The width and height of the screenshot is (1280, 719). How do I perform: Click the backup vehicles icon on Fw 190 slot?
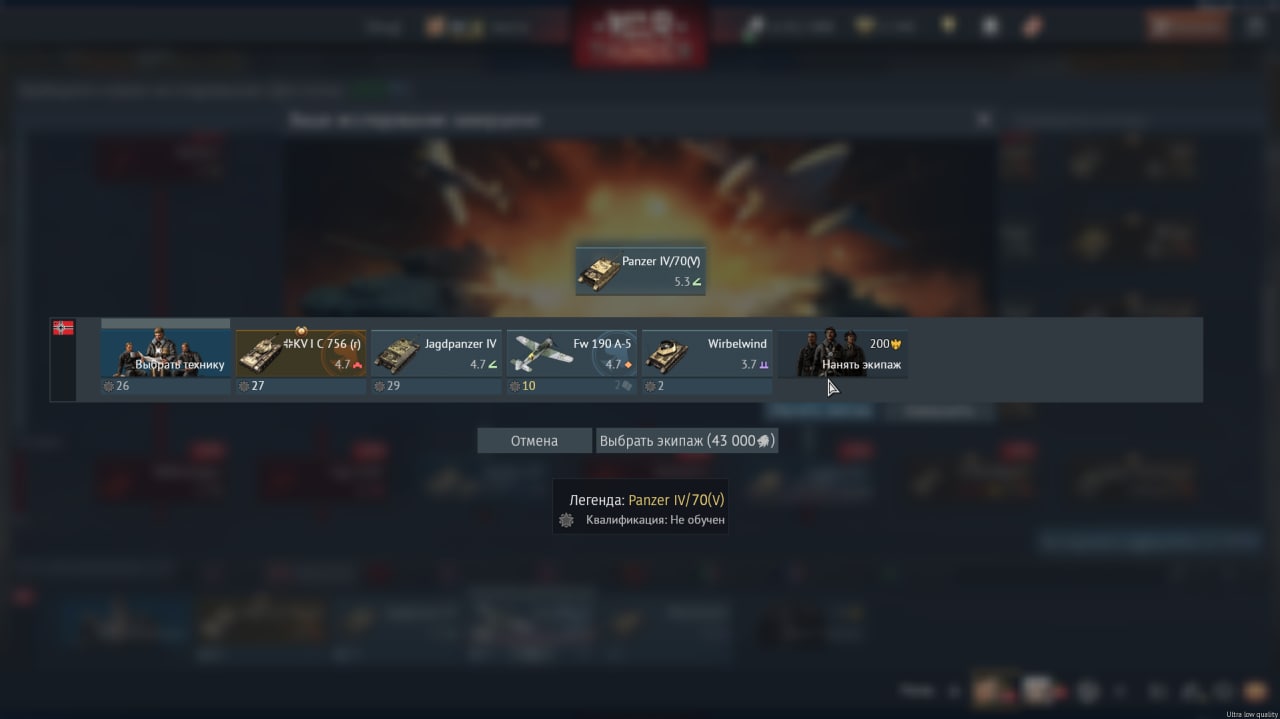626,386
